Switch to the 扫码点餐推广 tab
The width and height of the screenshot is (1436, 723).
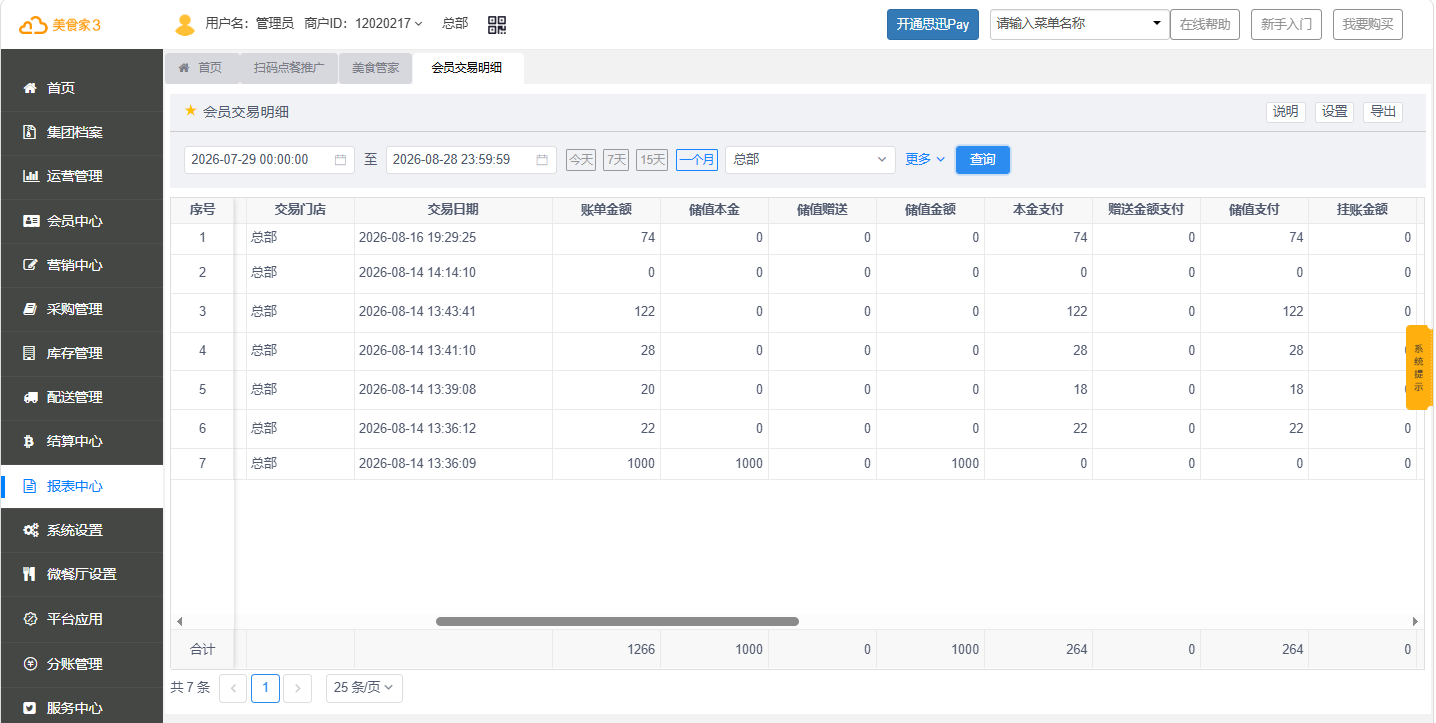[289, 68]
